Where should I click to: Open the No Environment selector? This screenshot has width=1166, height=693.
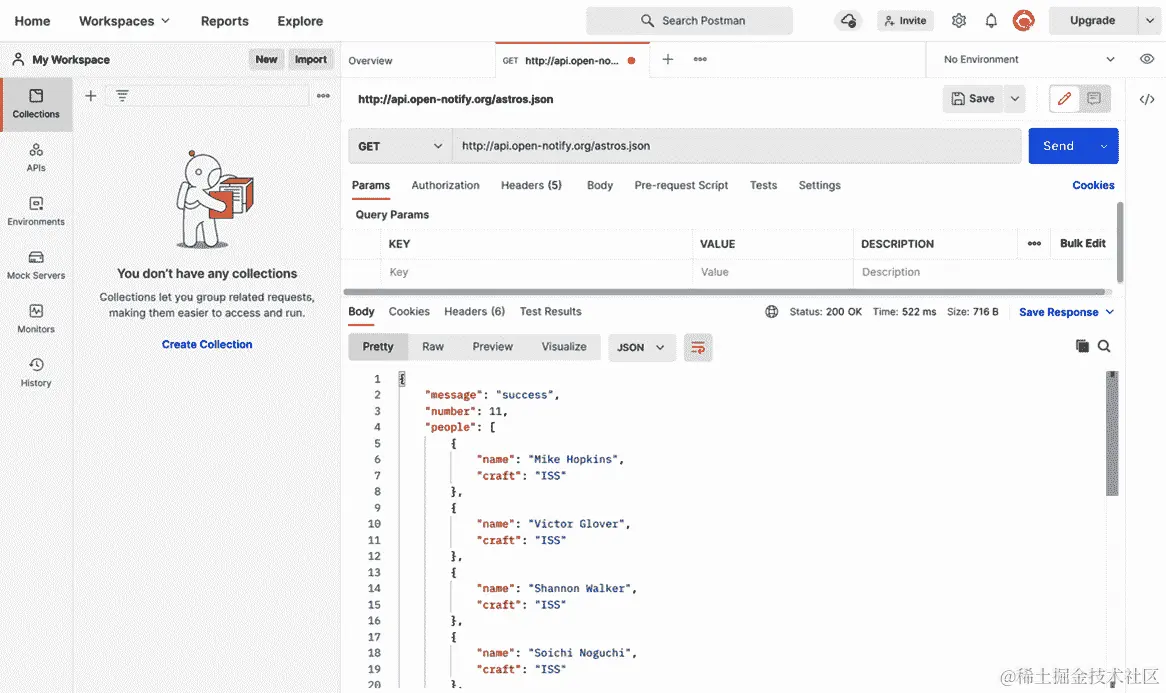pos(1028,59)
